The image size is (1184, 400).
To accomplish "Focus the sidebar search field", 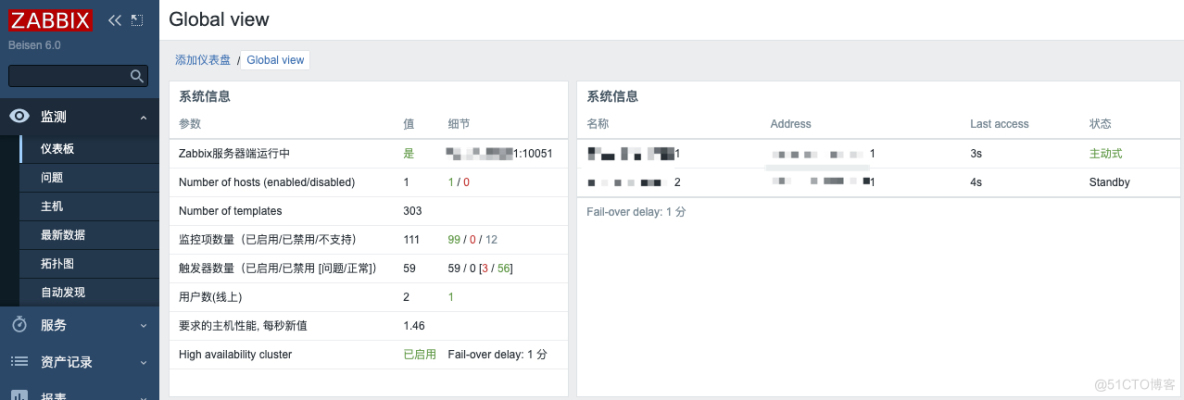I will [x=69, y=75].
